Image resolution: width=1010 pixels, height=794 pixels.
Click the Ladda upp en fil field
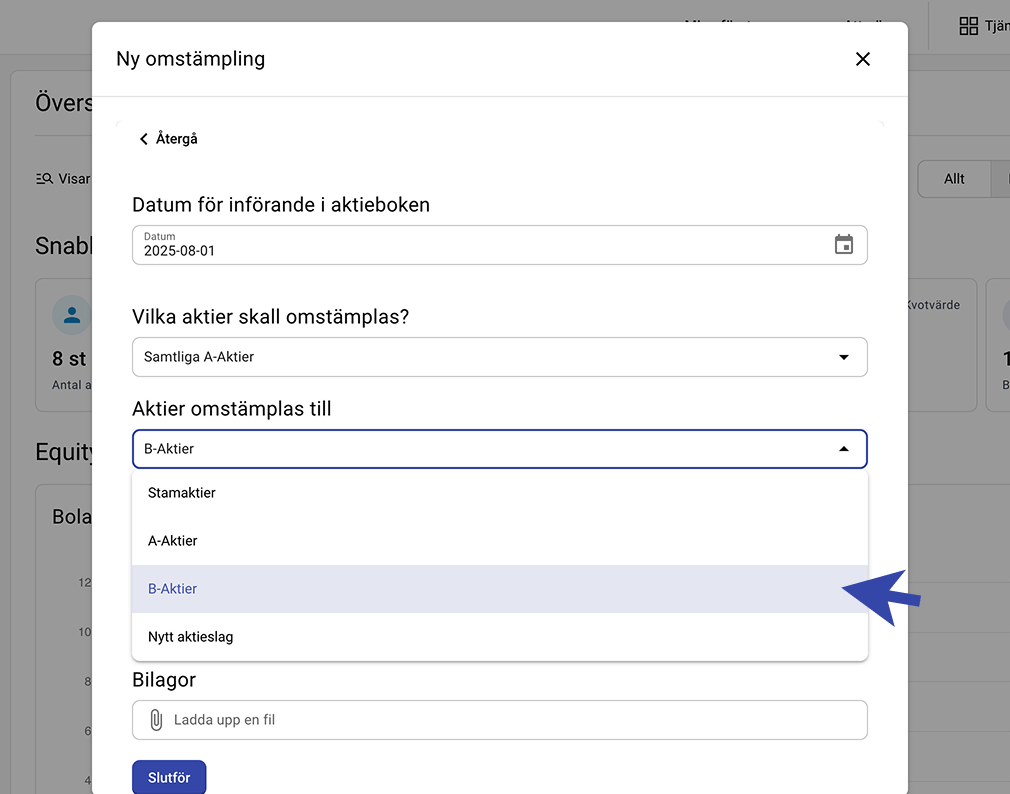tap(499, 720)
